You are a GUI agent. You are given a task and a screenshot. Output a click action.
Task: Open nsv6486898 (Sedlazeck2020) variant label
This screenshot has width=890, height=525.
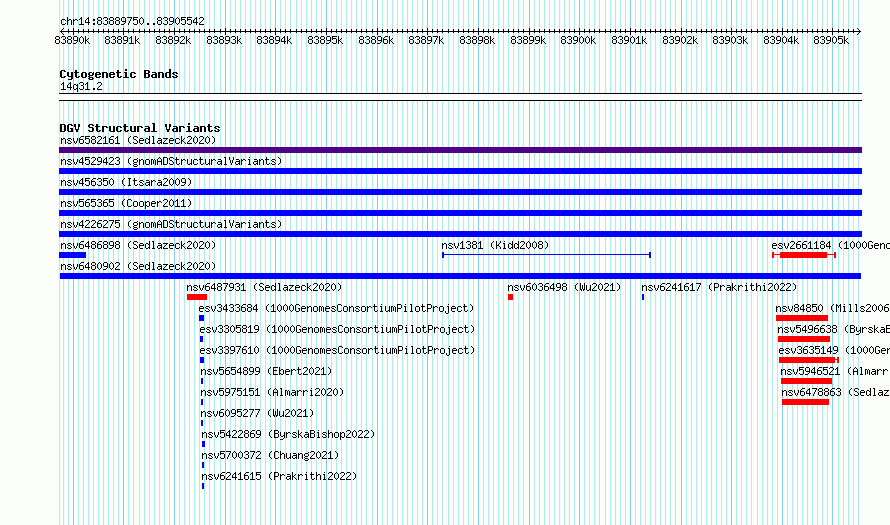click(138, 245)
